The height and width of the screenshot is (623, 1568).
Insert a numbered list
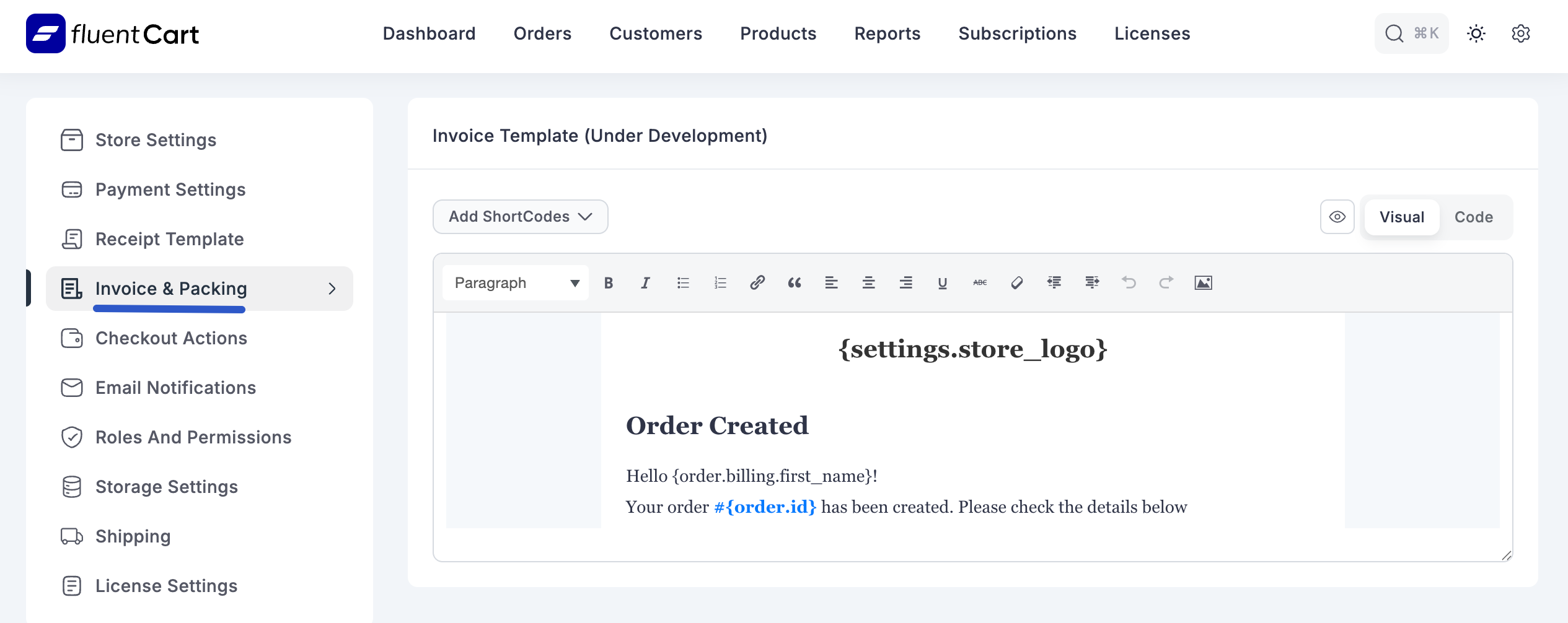720,283
